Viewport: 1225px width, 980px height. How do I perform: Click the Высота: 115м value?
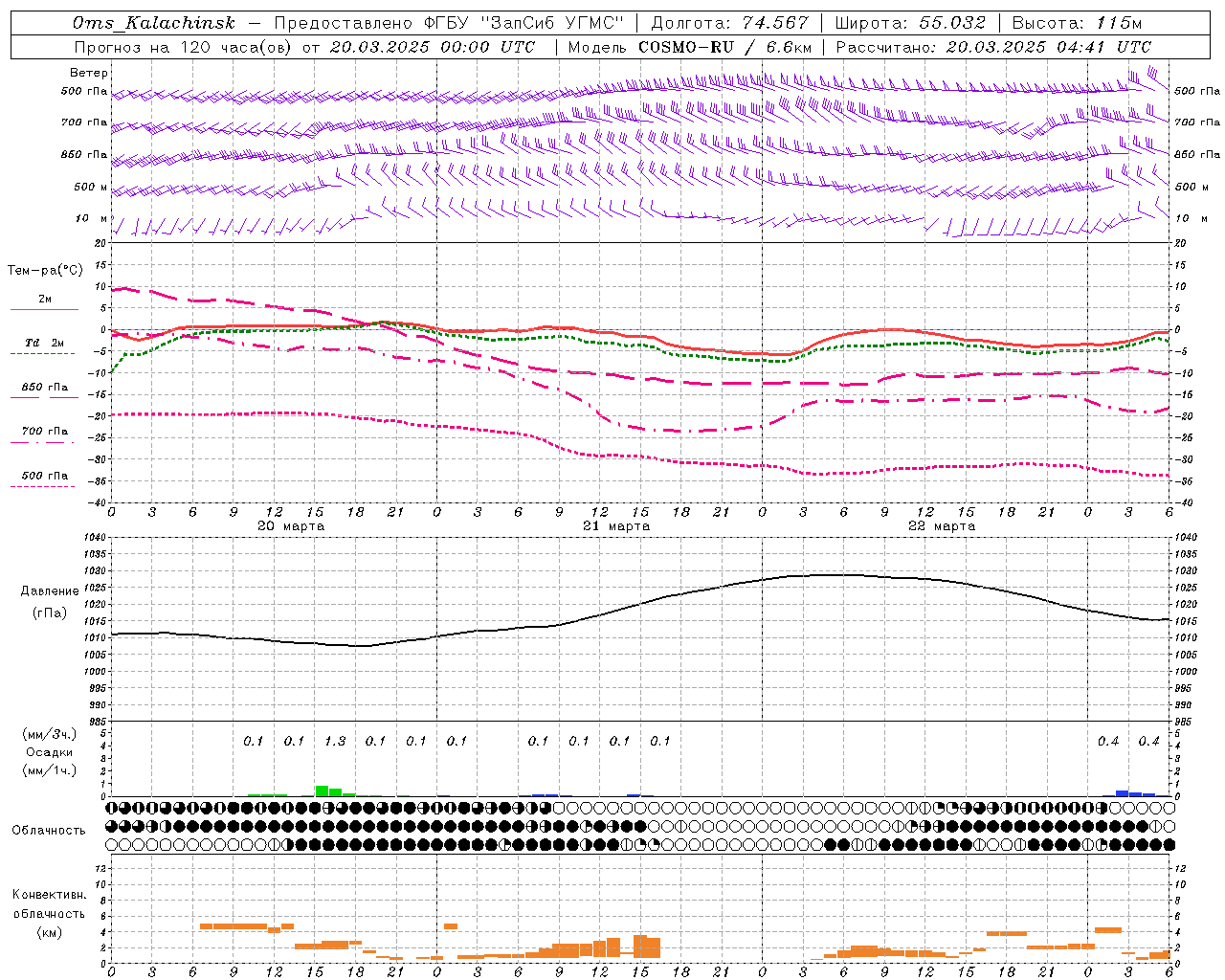point(1077,23)
